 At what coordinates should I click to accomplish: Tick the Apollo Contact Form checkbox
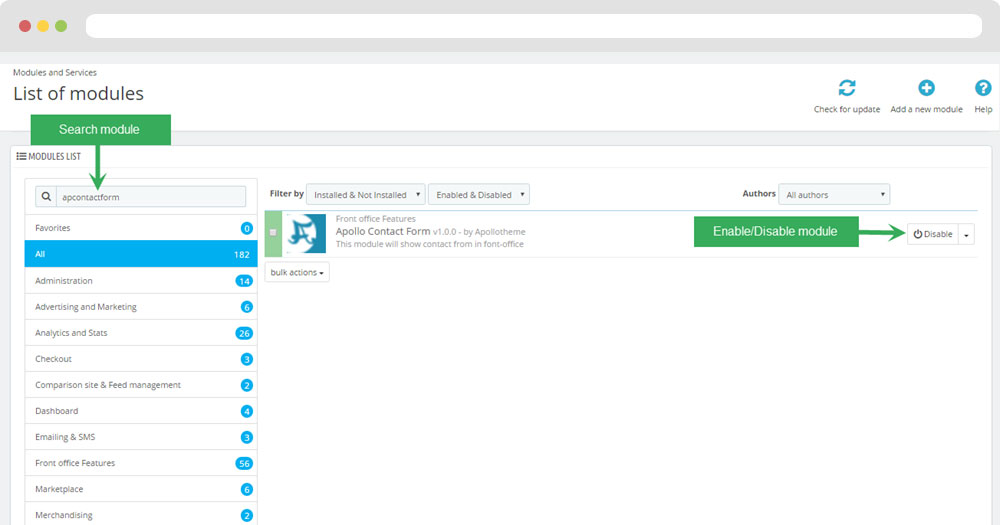pos(273,233)
